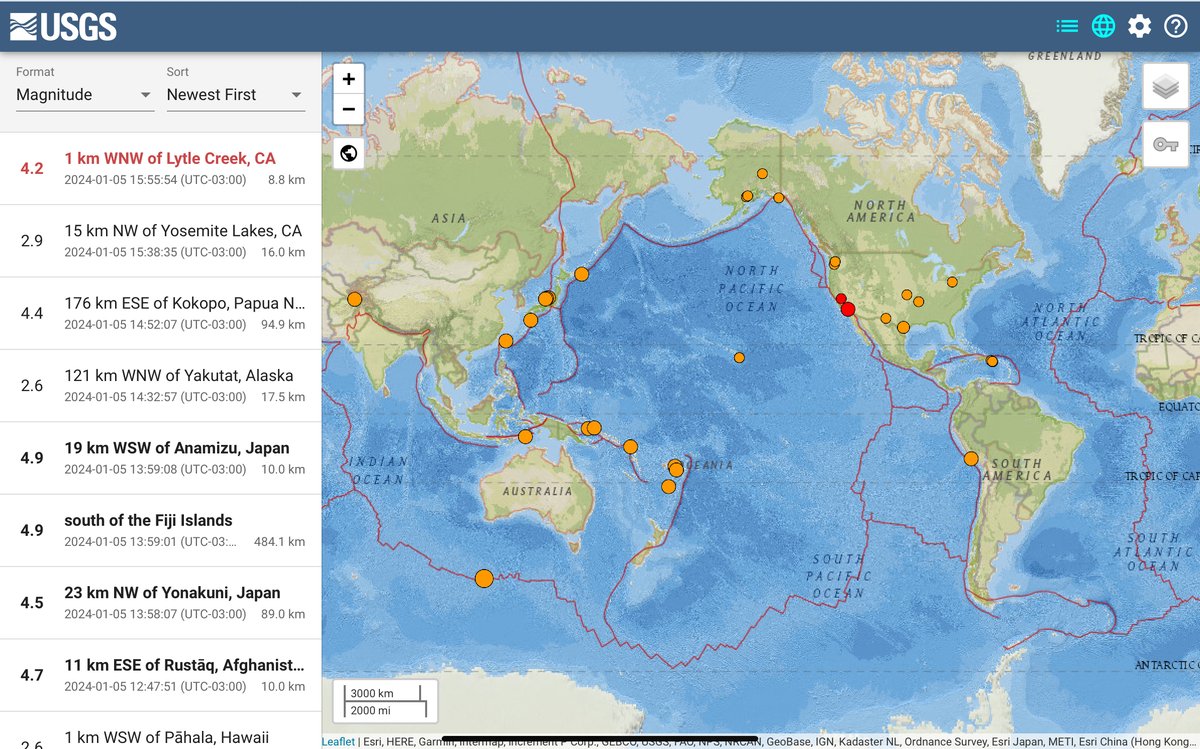Image resolution: width=1200 pixels, height=749 pixels.
Task: Click the red Lytle Creek epicenter marker
Action: point(846,308)
